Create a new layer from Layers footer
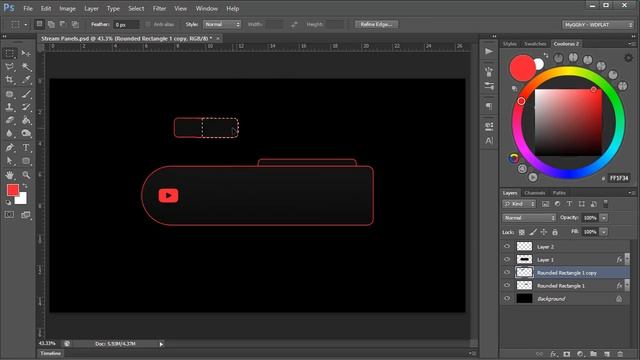 tap(607, 354)
